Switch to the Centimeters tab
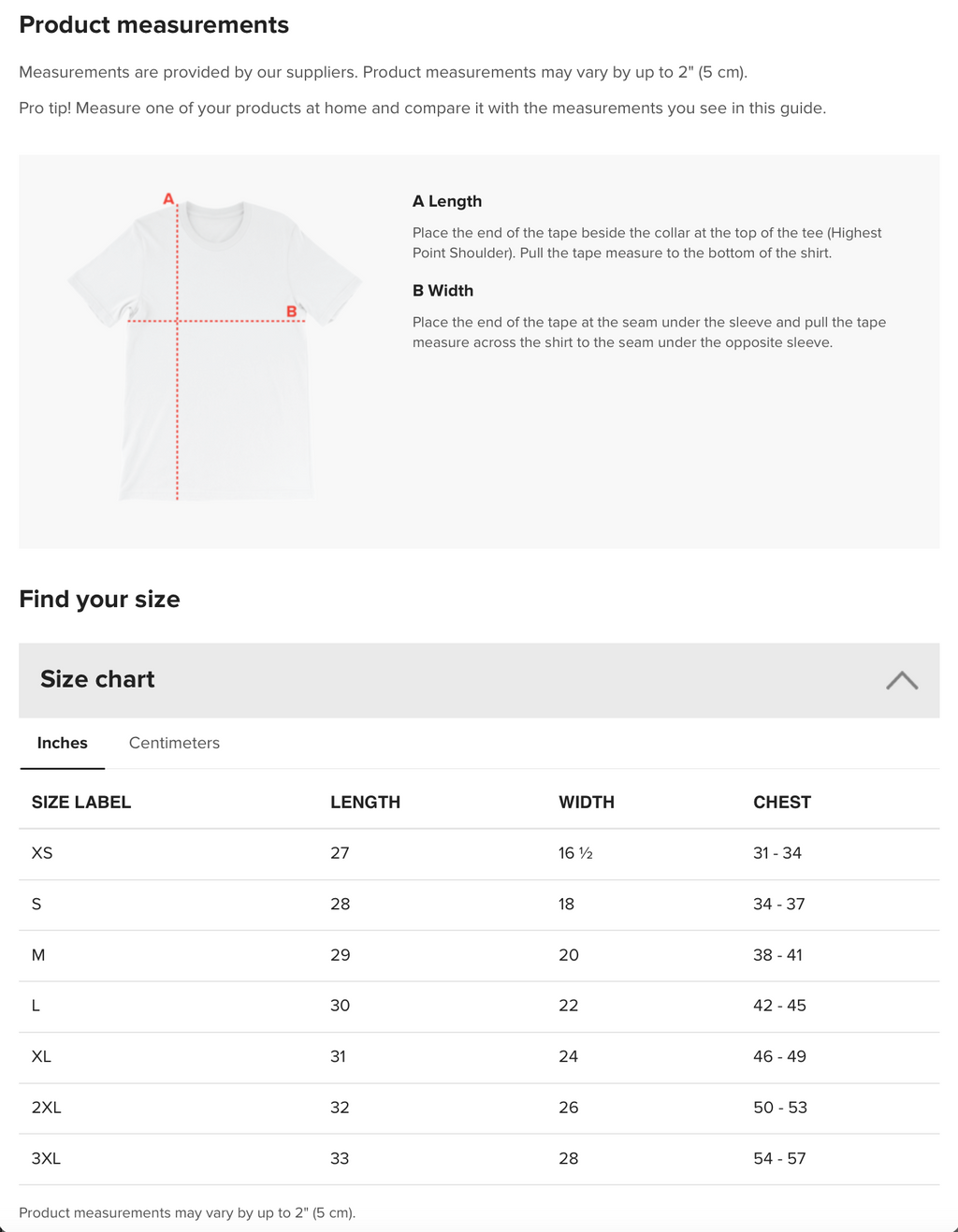This screenshot has height=1232, width=958. [x=174, y=743]
